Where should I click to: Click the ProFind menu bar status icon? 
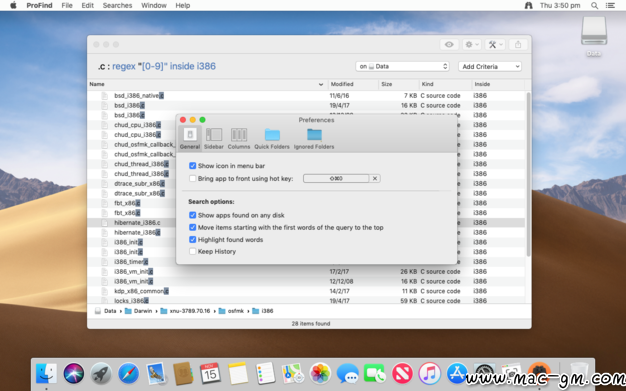(528, 6)
